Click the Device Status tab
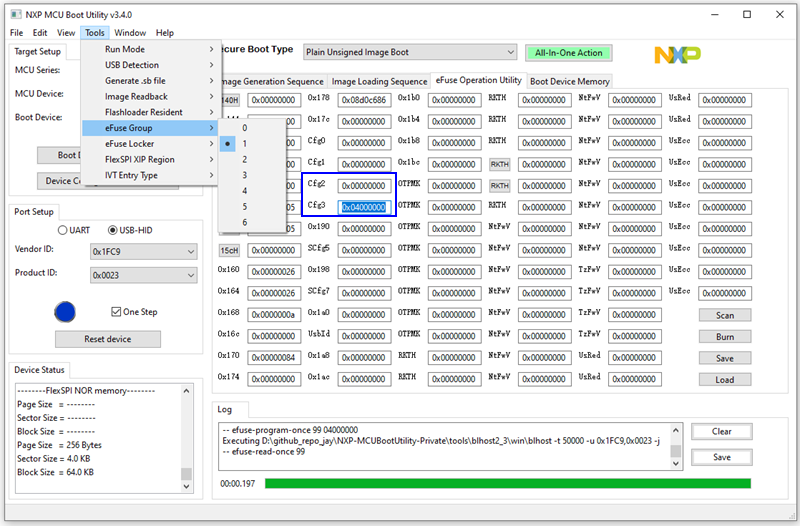800x526 pixels. [x=39, y=370]
